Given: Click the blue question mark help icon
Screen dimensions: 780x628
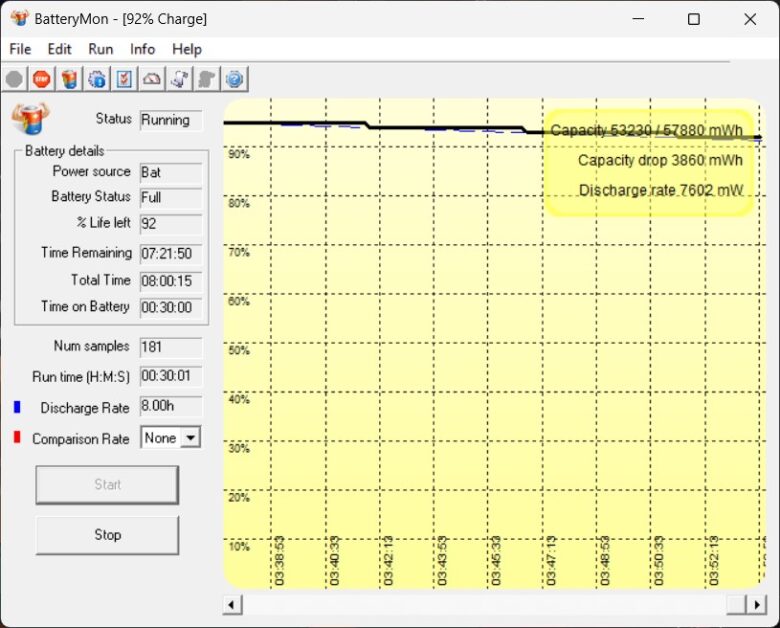Looking at the screenshot, I should (x=234, y=79).
